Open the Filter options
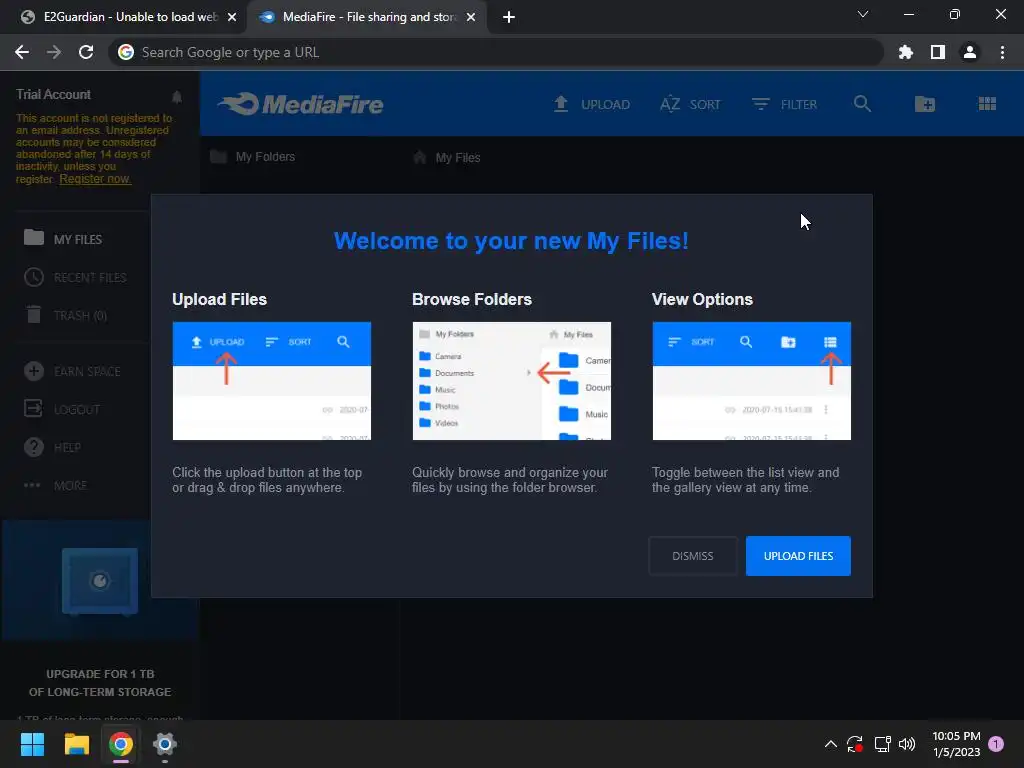The image size is (1024, 768). (784, 104)
